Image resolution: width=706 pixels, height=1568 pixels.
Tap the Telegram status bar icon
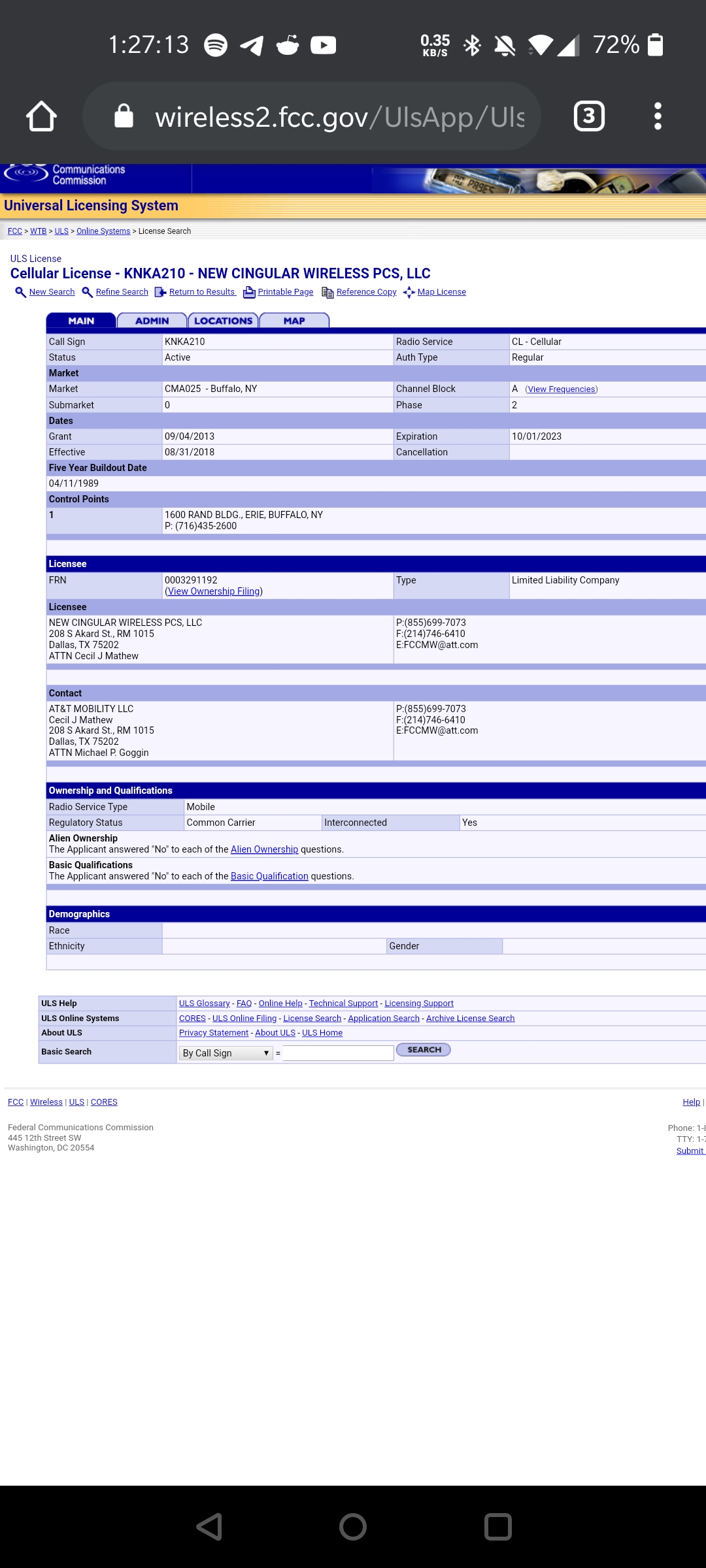tap(252, 45)
